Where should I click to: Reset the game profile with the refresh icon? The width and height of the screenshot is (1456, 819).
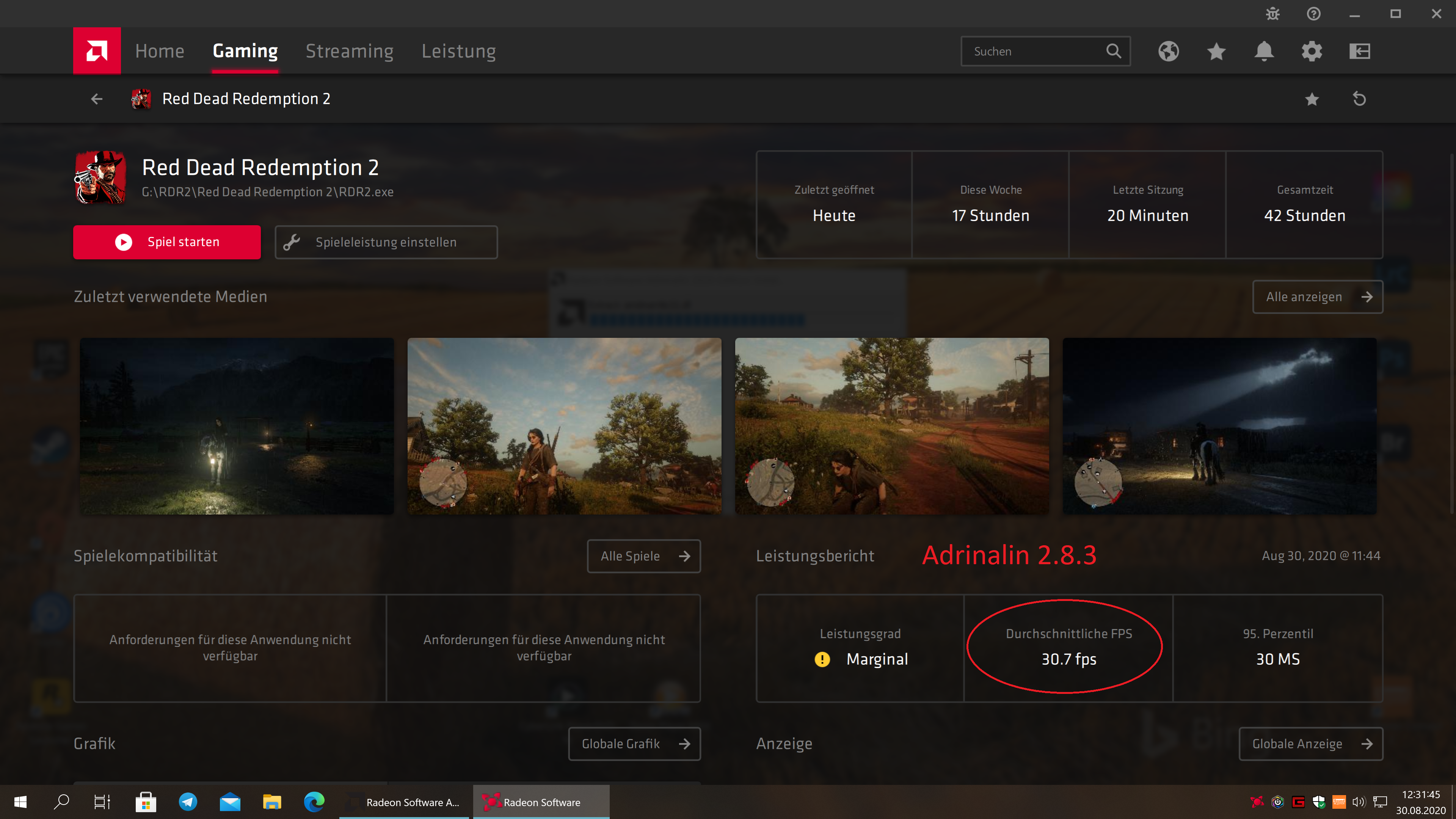(1360, 99)
